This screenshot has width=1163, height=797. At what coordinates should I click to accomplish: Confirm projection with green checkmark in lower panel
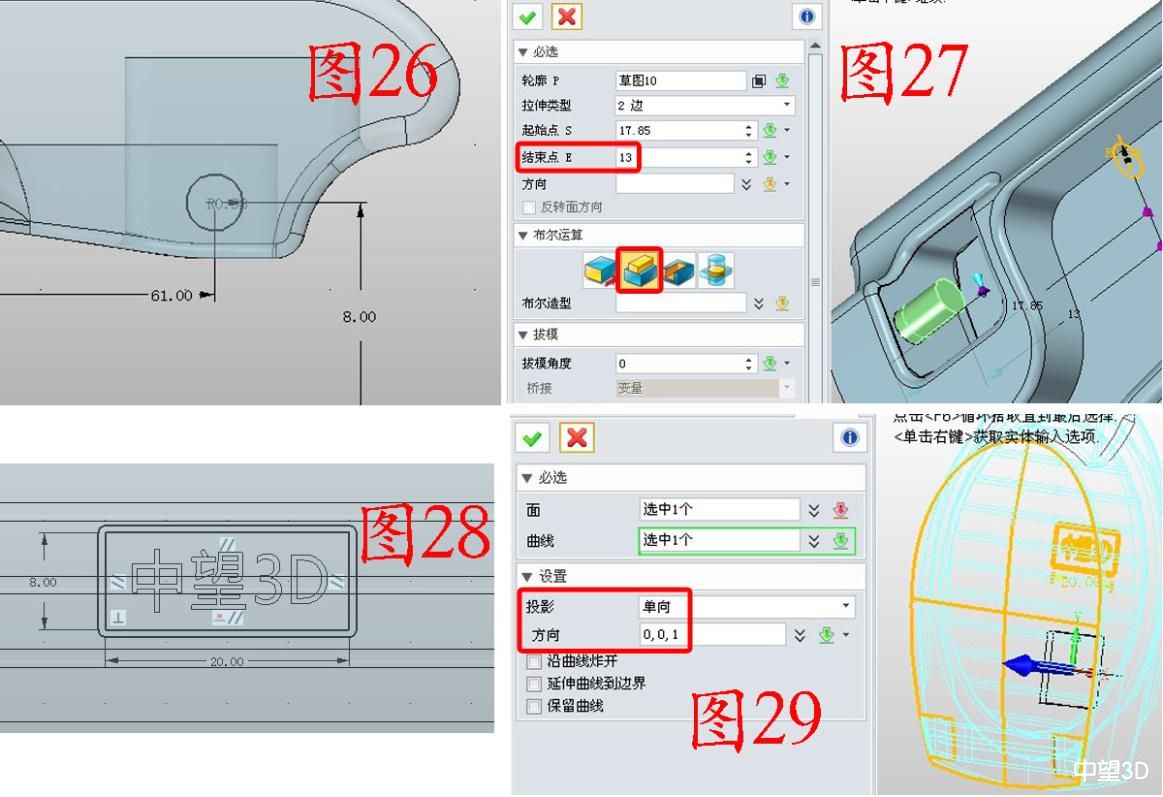(532, 438)
